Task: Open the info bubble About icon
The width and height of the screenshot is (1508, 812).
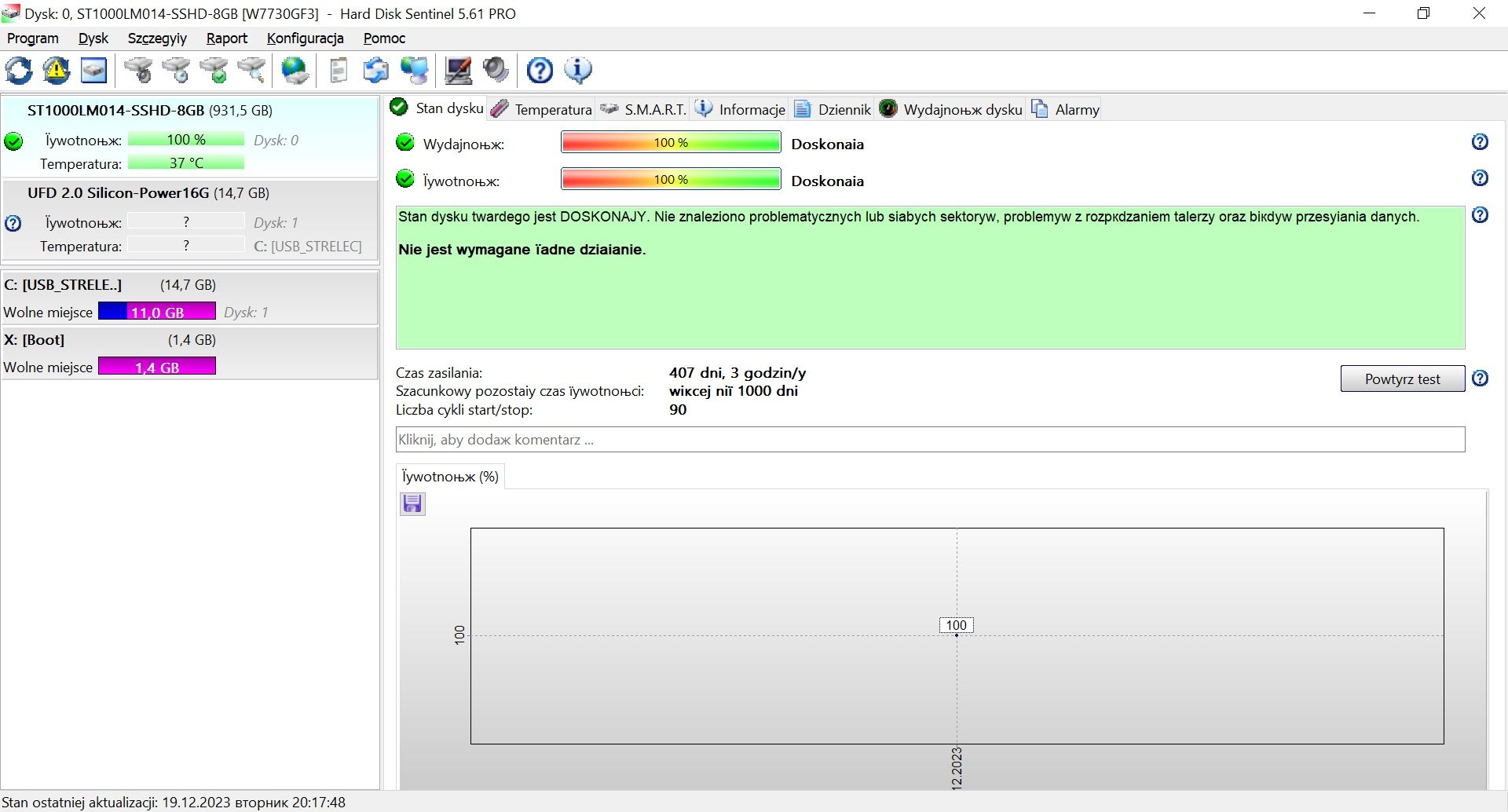Action: (578, 71)
